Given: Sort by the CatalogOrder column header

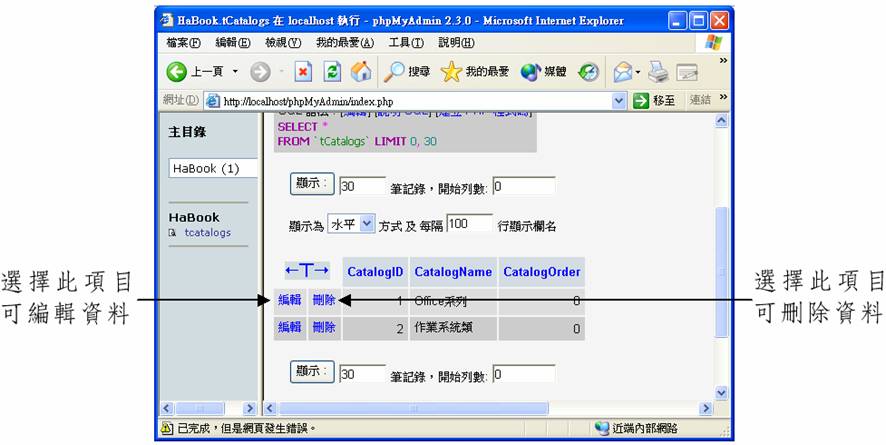Looking at the screenshot, I should tap(542, 272).
